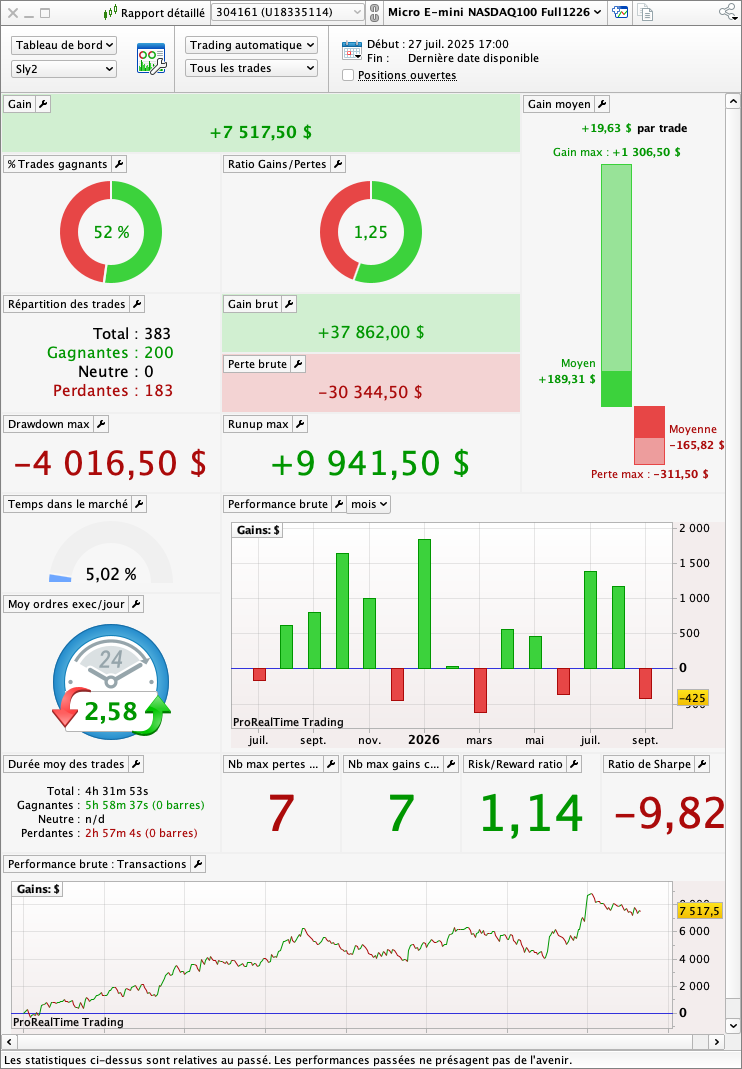This screenshot has height=1069, width=742.
Task: Open settings wrench beside % Trades gagnants
Action: [x=119, y=164]
